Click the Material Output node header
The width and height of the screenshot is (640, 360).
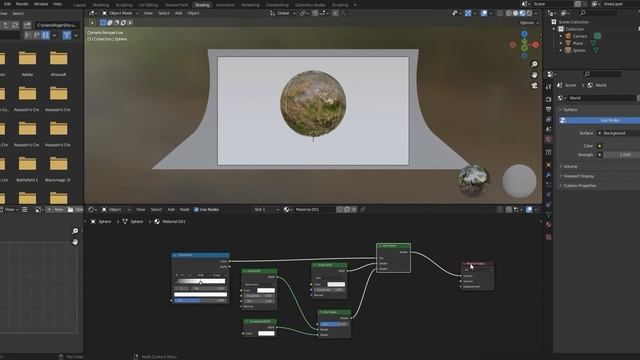click(x=477, y=264)
